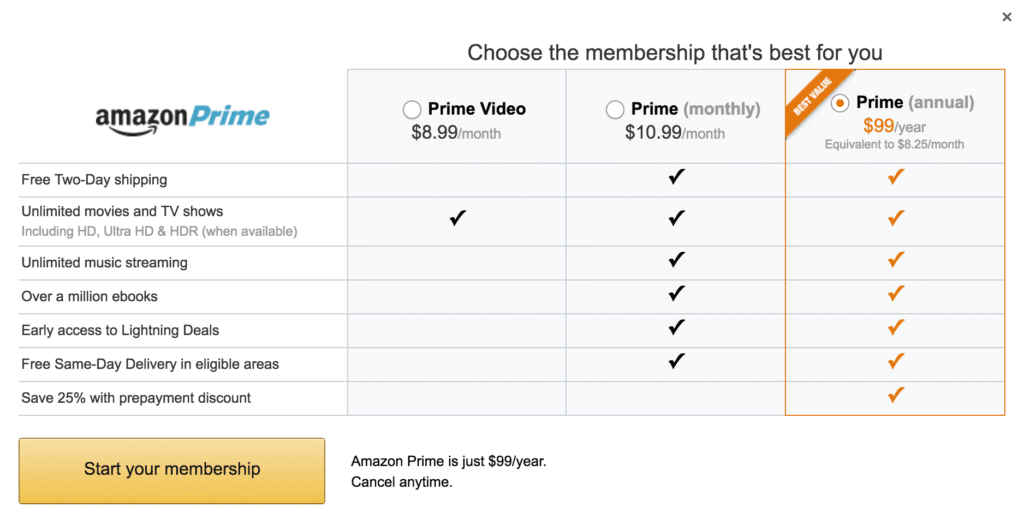
Task: Click the $99/year annual price text
Action: [894, 126]
